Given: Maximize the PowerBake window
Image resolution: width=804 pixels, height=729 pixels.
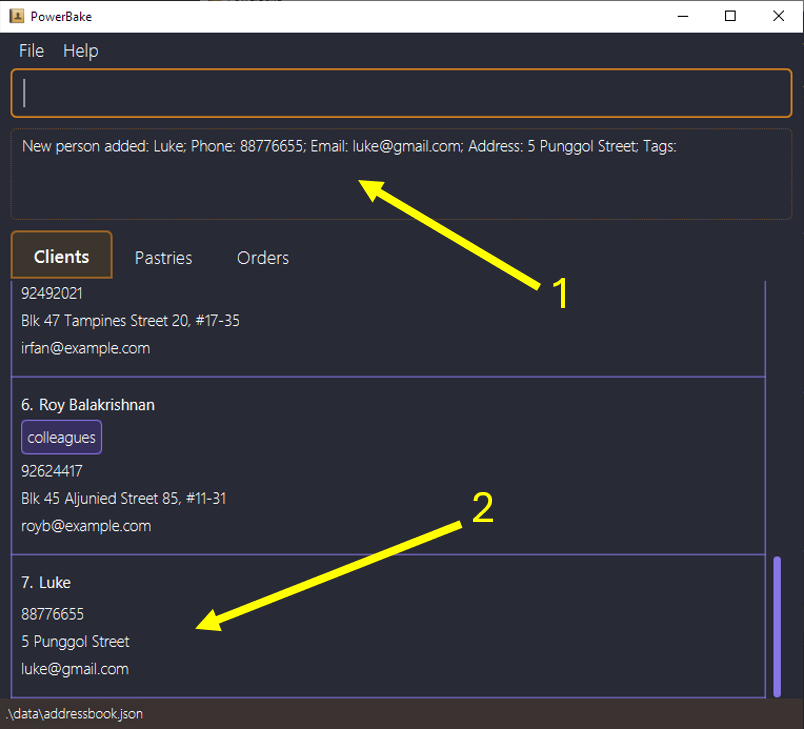Looking at the screenshot, I should point(730,16).
